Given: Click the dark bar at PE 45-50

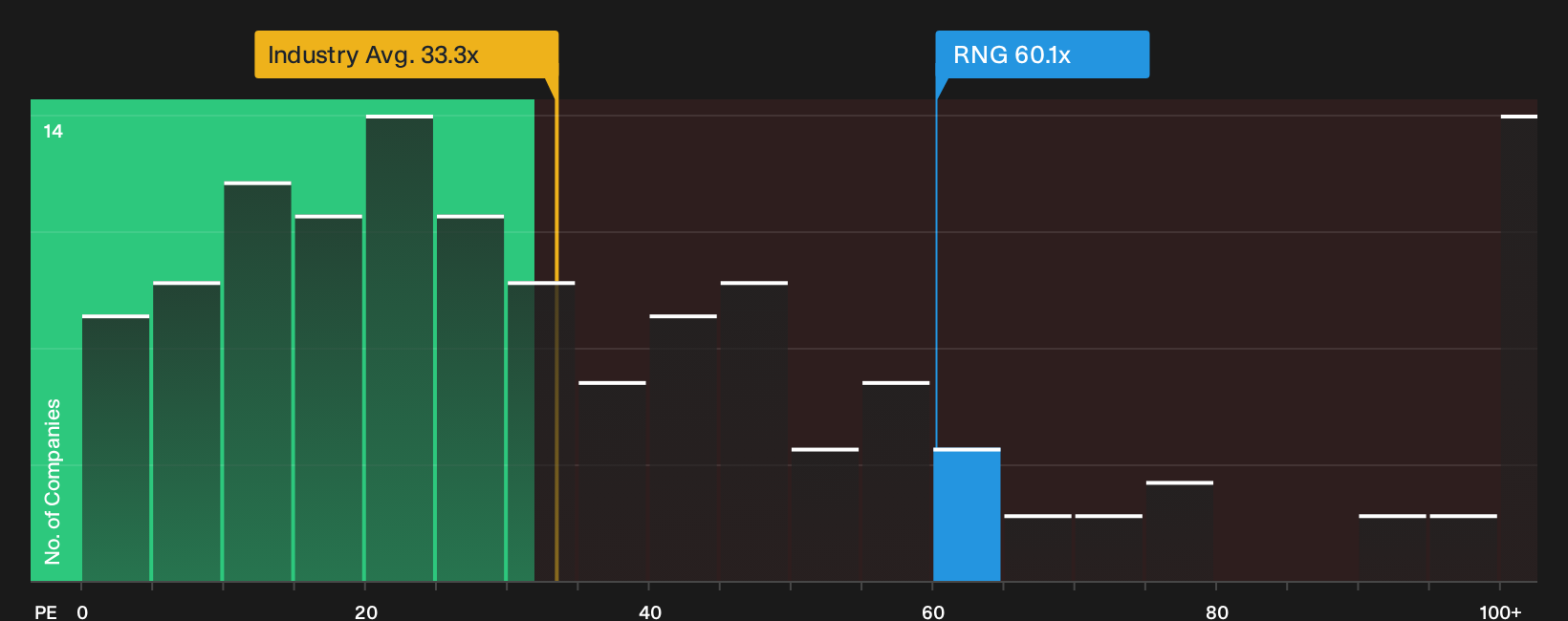Looking at the screenshot, I should (754, 432).
